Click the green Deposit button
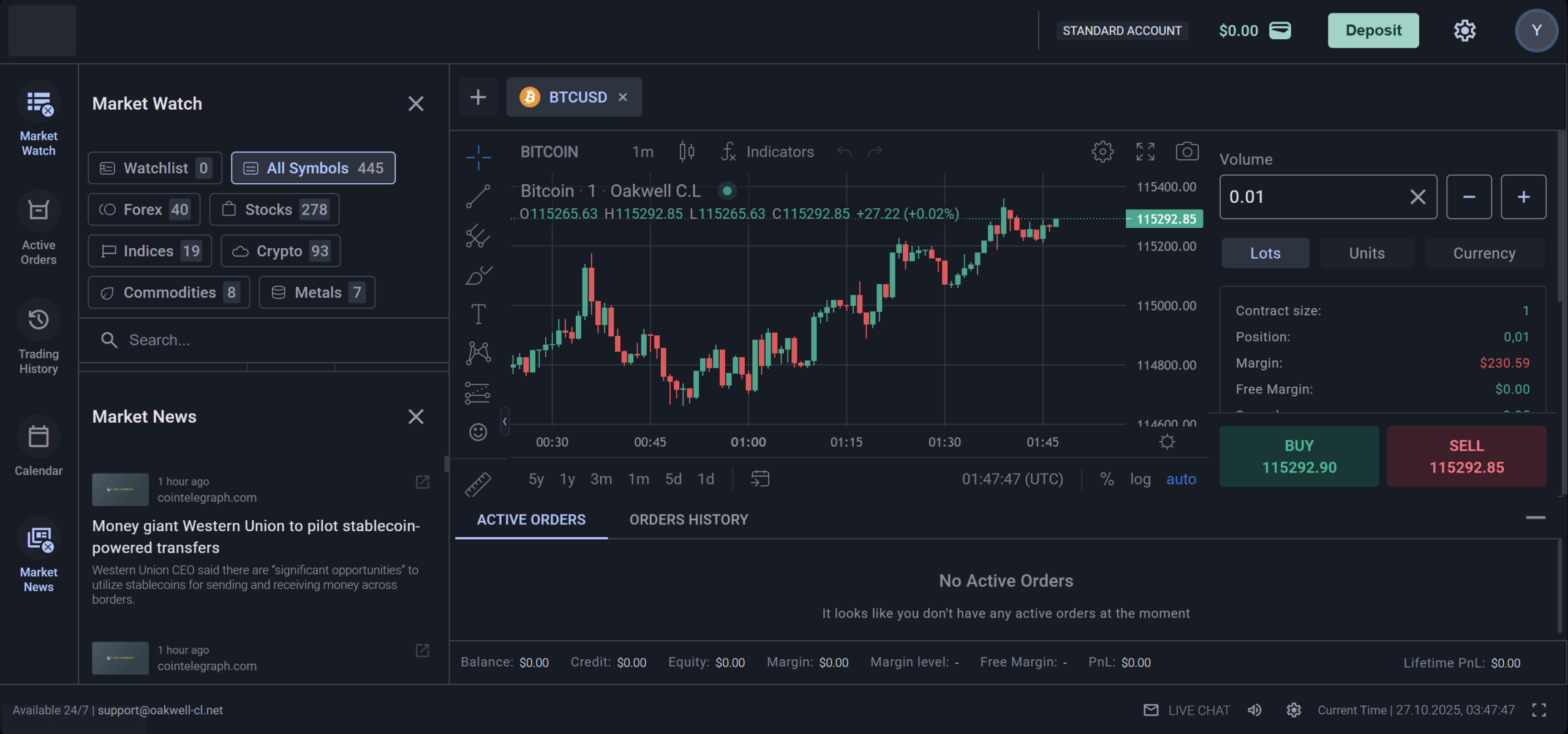 1373,31
